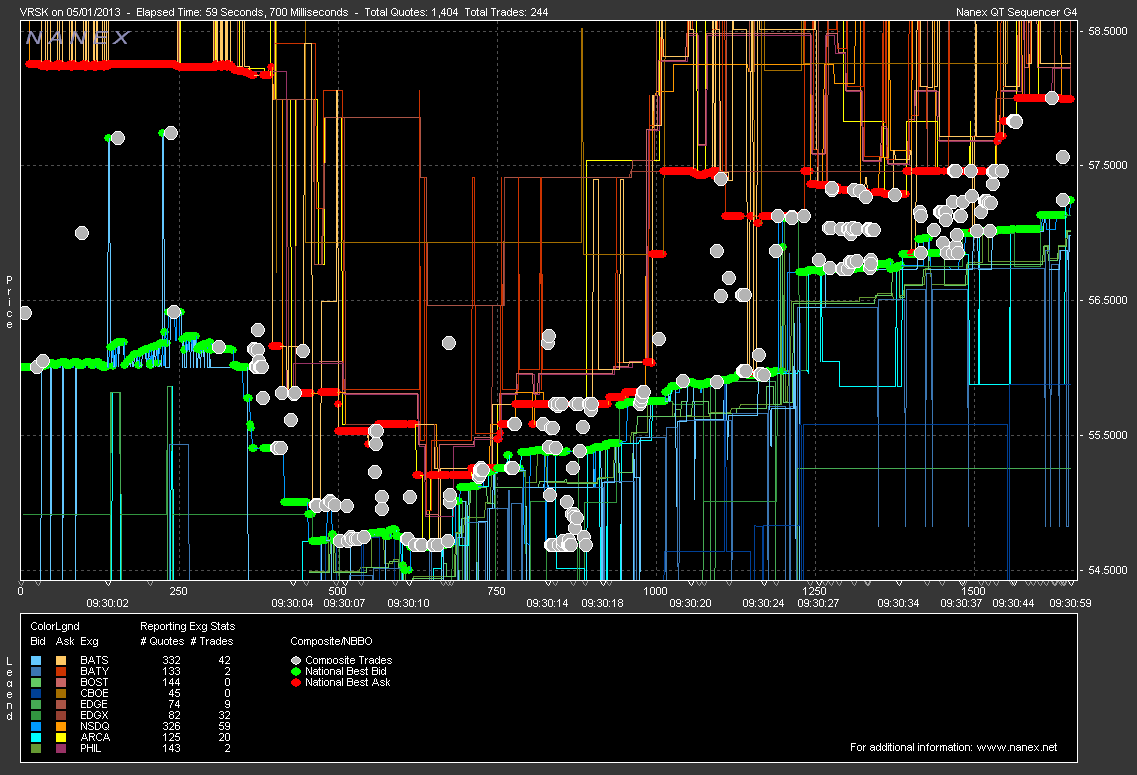The image size is (1137, 775).
Task: Select the EDGE ask color swatch
Action: click(x=61, y=704)
